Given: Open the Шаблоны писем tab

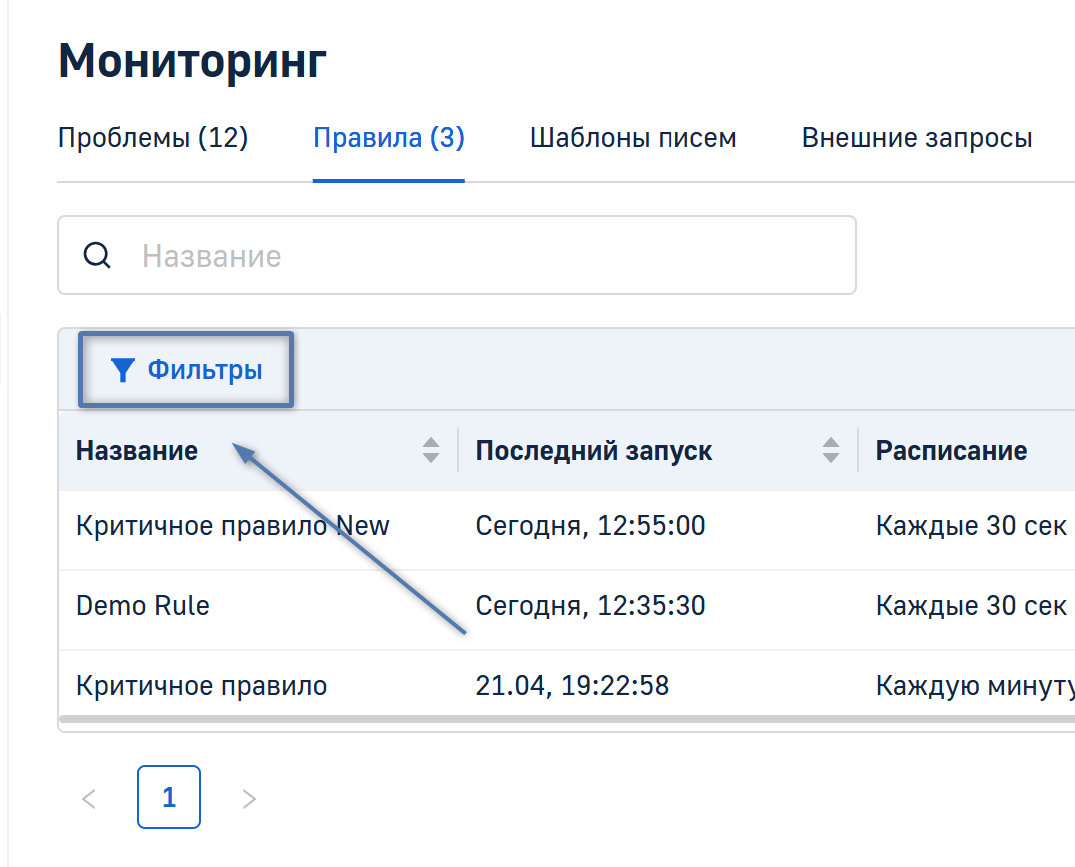Looking at the screenshot, I should coord(633,138).
